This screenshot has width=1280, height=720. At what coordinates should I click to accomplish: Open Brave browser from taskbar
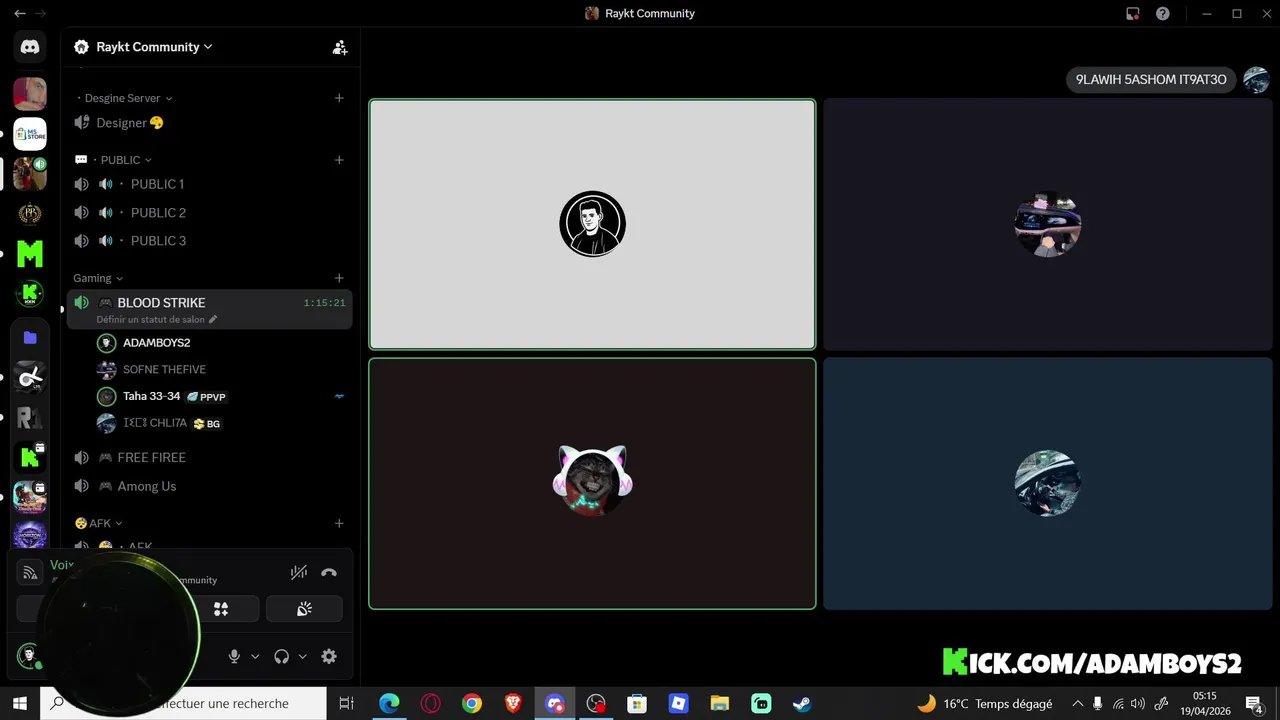coord(513,703)
